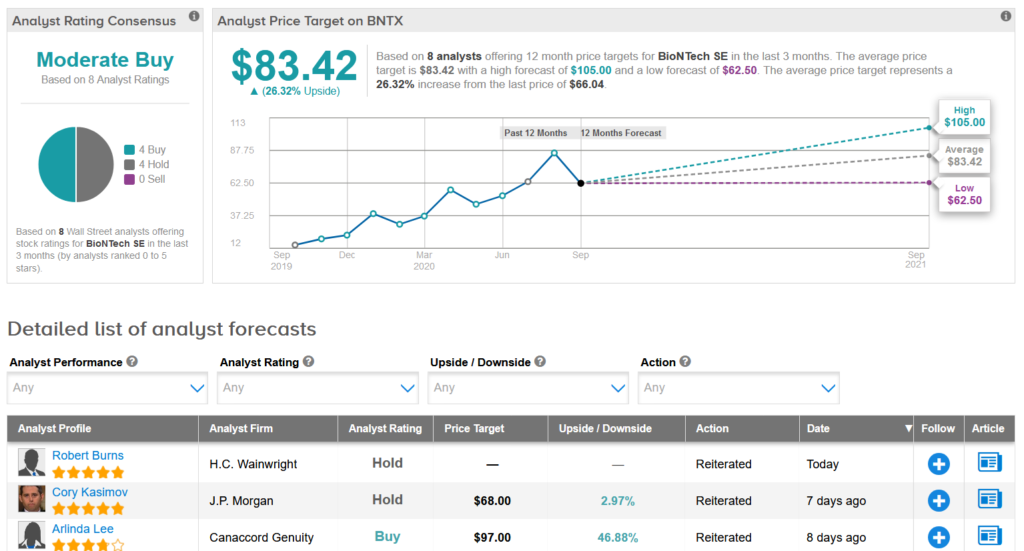Open Cory Kasimov analyst profile link
The width and height of the screenshot is (1024, 551).
(x=89, y=492)
